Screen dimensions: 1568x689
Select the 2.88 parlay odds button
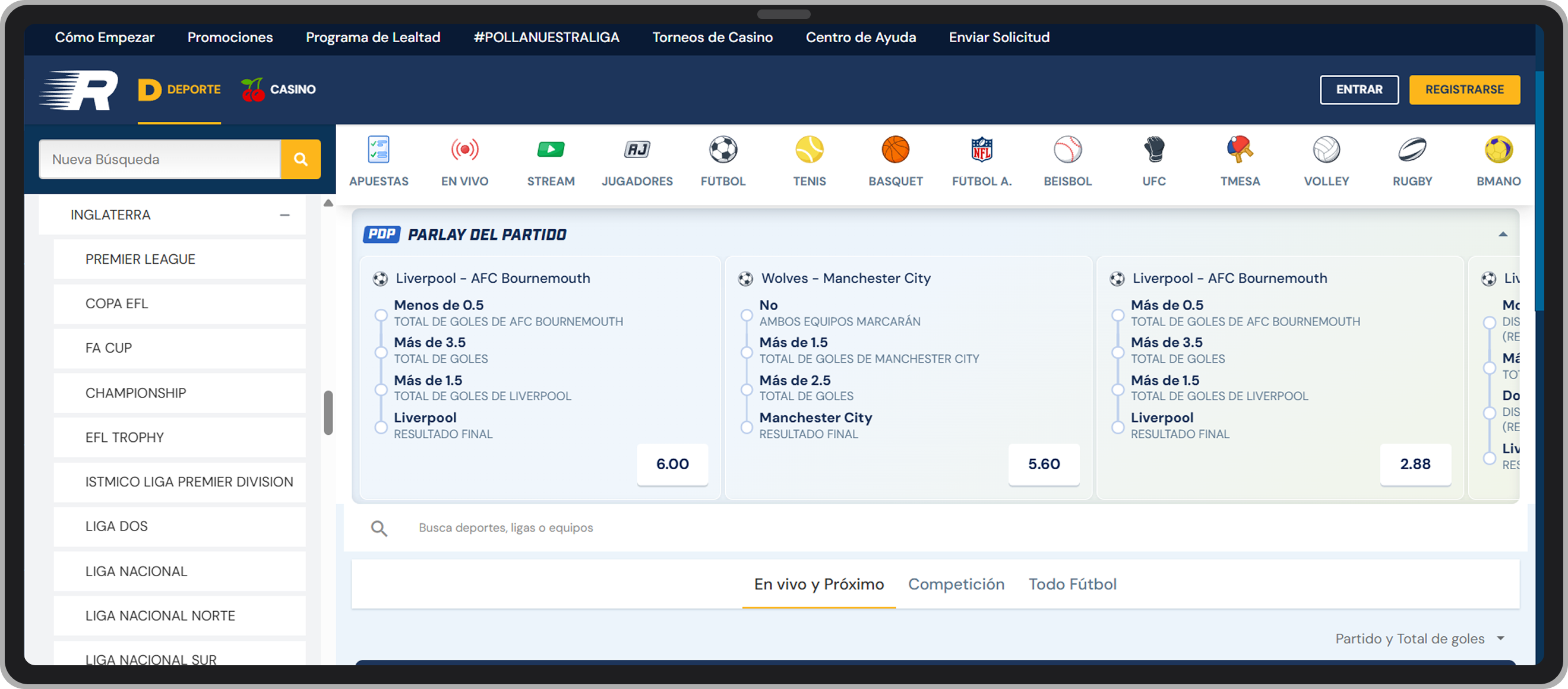(1415, 464)
